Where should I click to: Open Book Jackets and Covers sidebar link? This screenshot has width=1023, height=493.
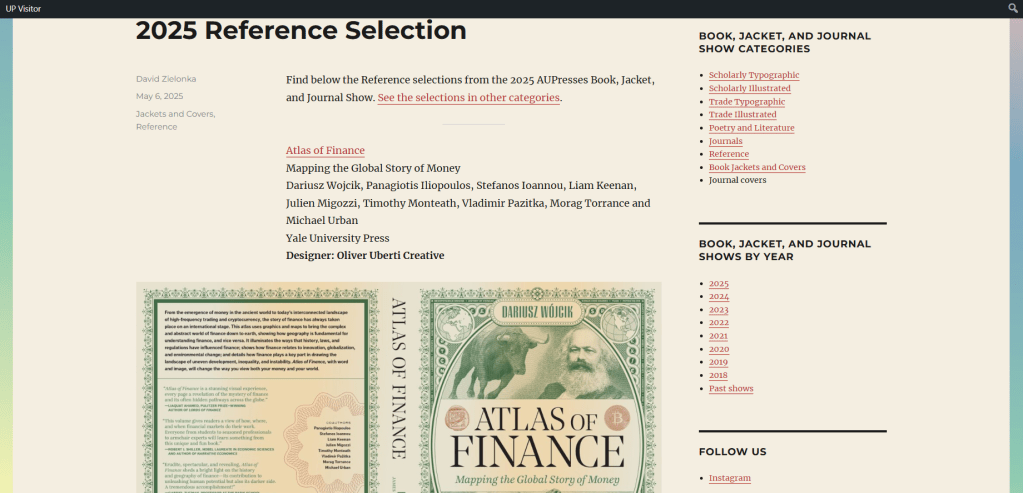(756, 167)
